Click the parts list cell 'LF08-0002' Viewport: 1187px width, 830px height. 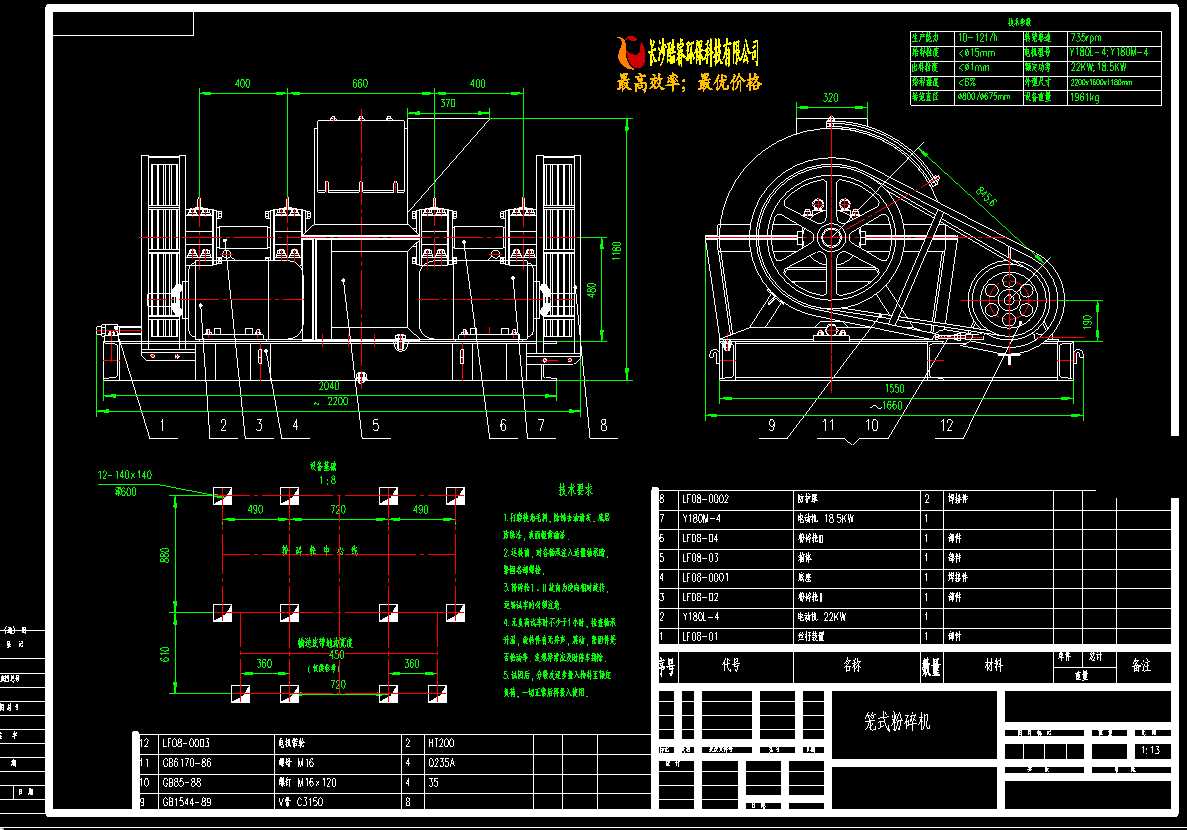(x=705, y=499)
